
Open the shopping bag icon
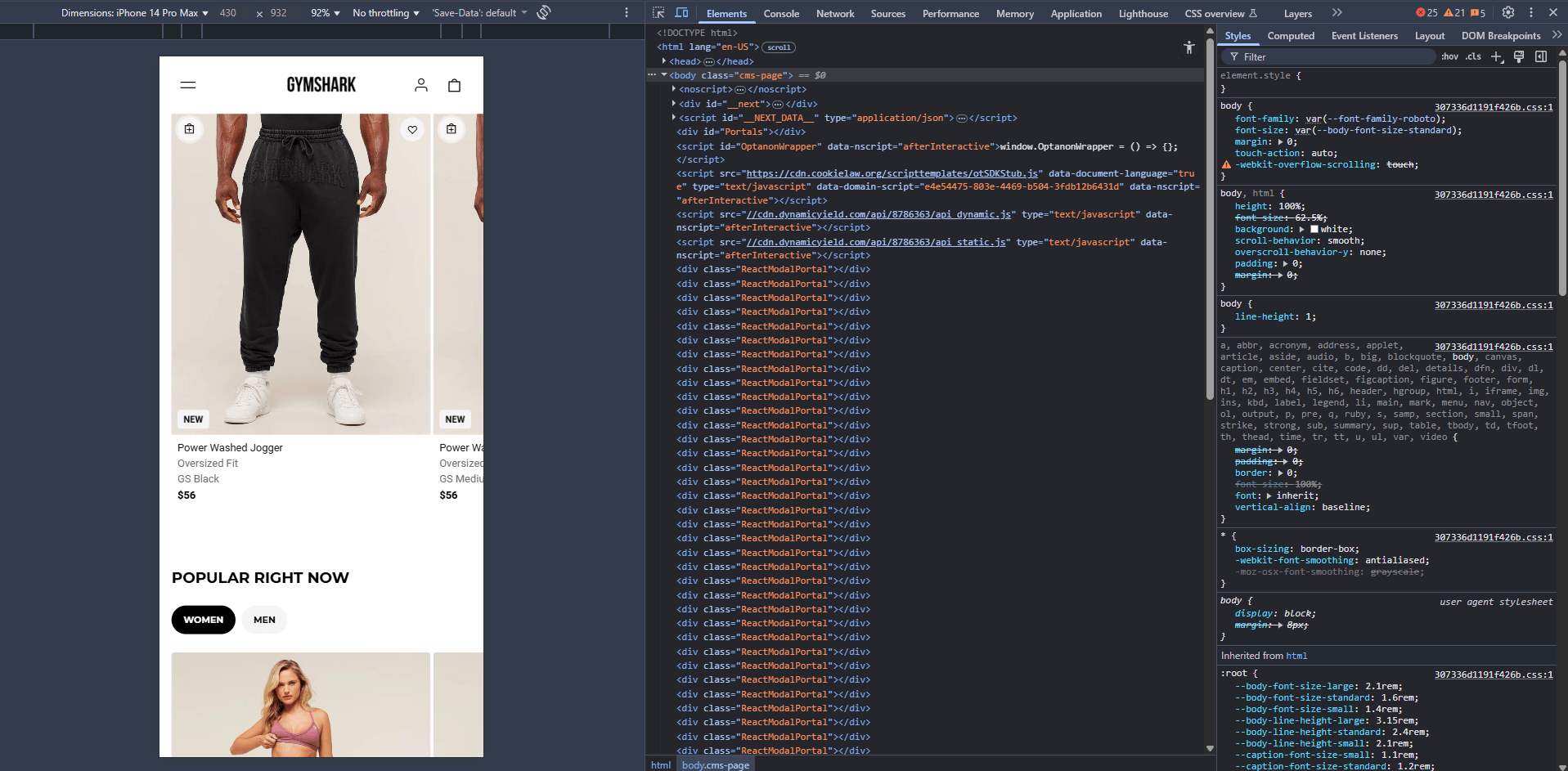pos(455,85)
